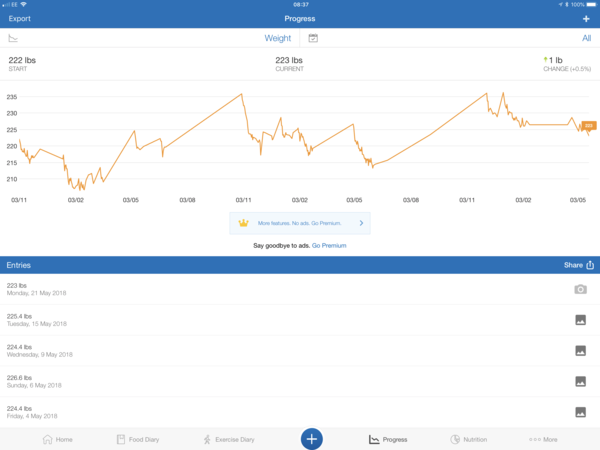Viewport: 600px width, 450px height.
Task: Open the All date range selector
Action: [x=586, y=38]
